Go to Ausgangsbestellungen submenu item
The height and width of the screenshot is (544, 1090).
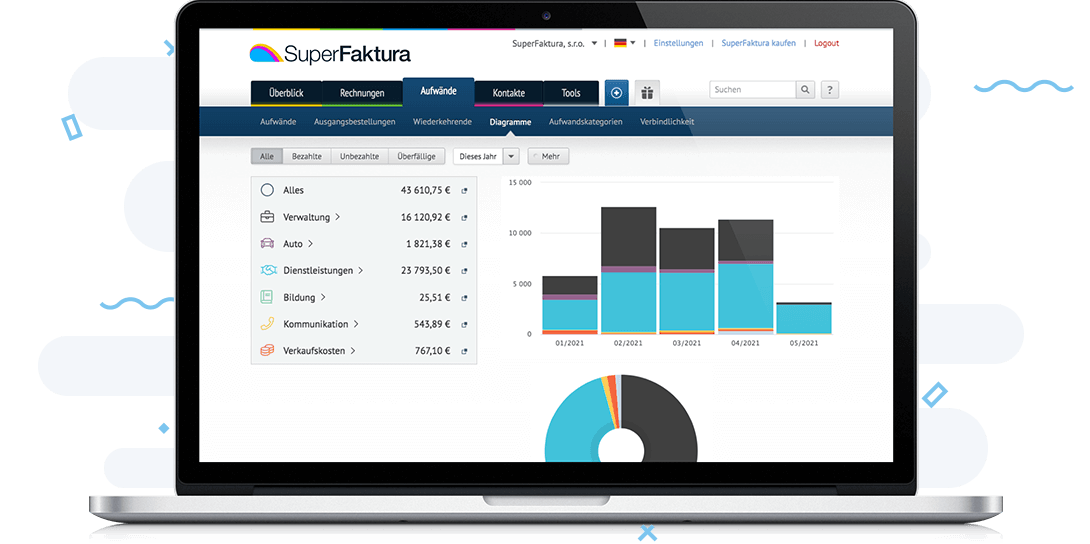[355, 122]
